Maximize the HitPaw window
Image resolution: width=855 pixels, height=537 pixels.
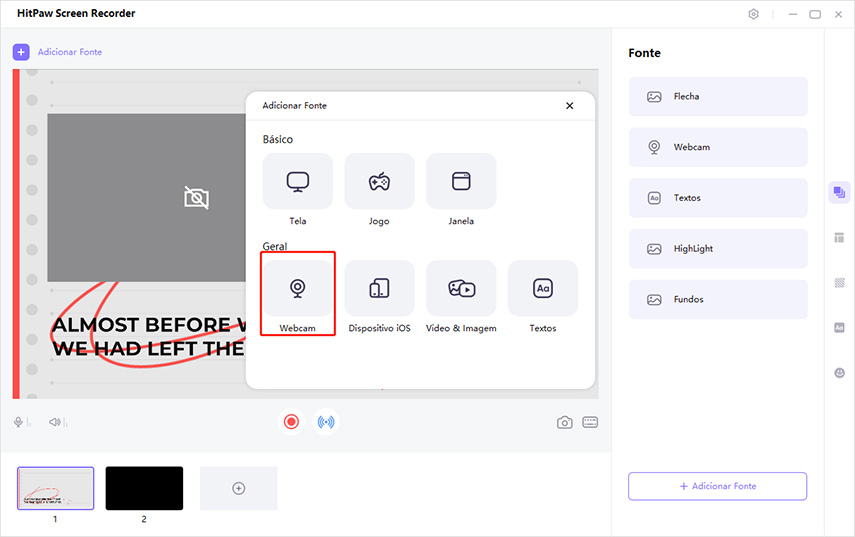pyautogui.click(x=815, y=14)
